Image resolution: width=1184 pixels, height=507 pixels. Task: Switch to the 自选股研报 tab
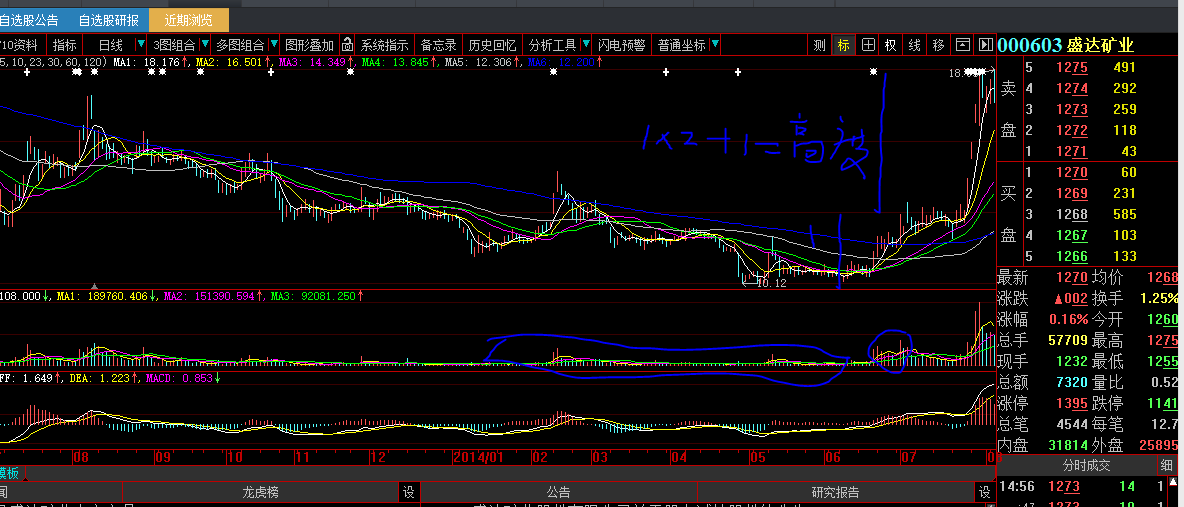pyautogui.click(x=108, y=20)
